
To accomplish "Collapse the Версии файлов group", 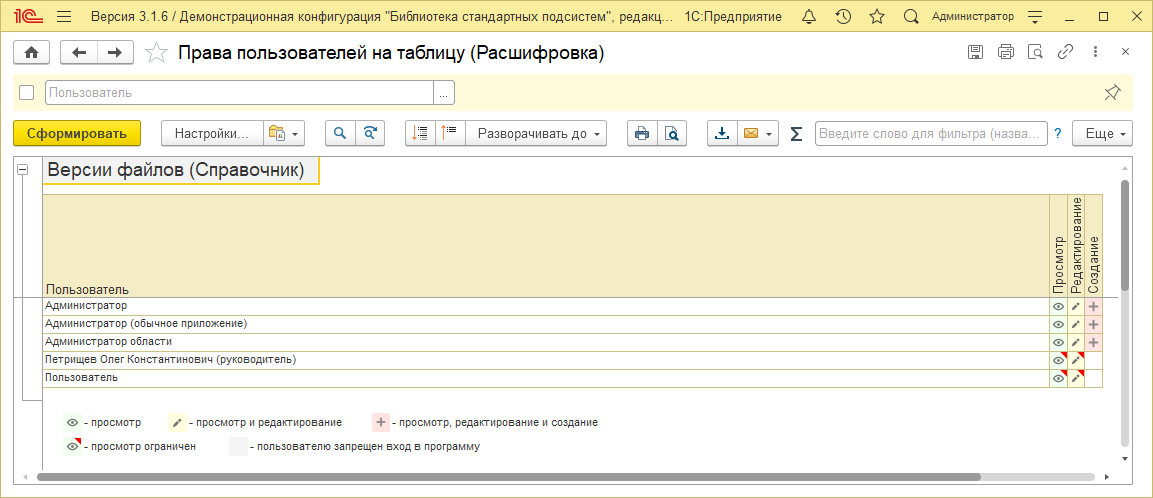I will (22, 169).
